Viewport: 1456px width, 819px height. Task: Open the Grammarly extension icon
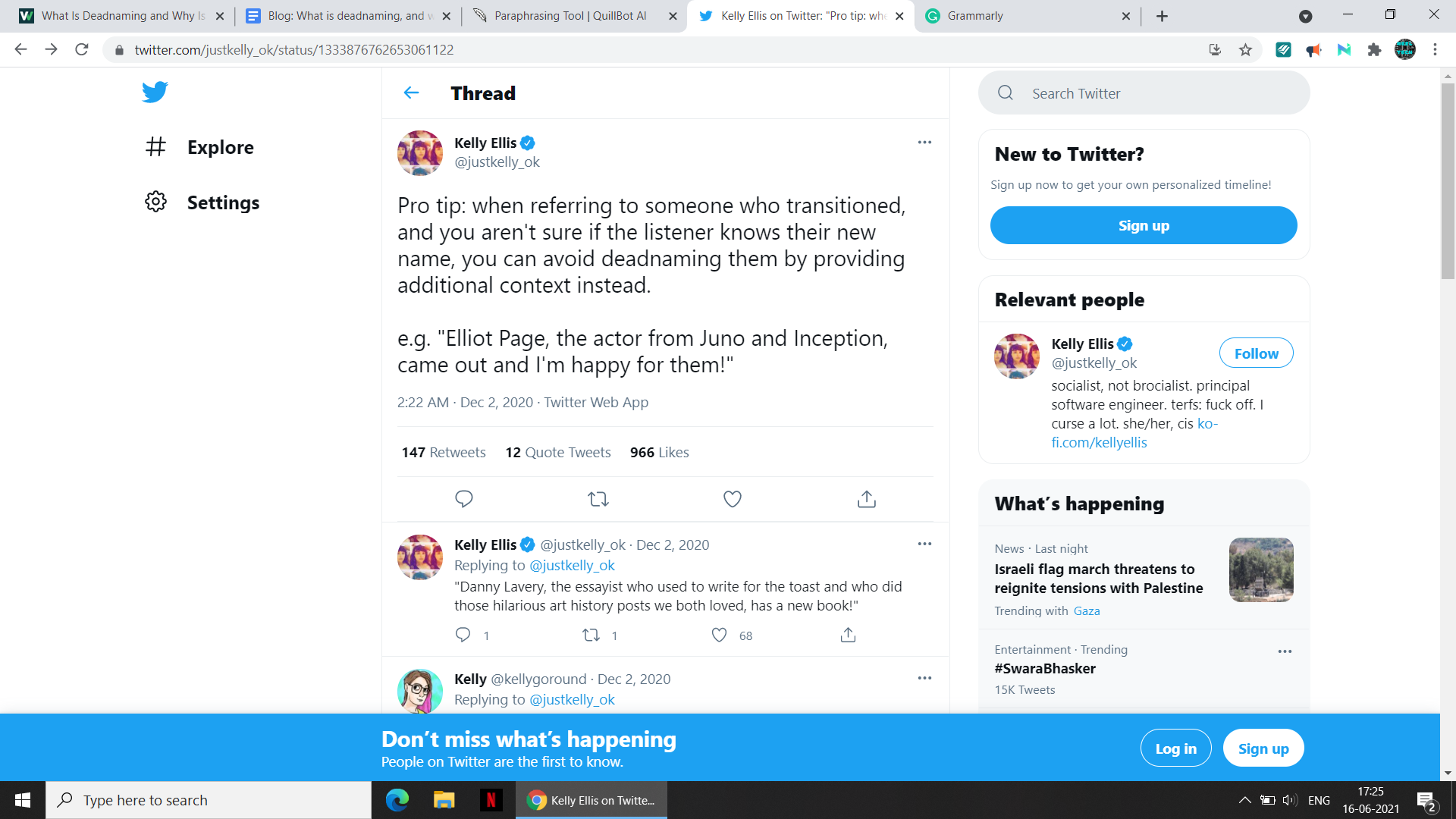(x=1283, y=50)
